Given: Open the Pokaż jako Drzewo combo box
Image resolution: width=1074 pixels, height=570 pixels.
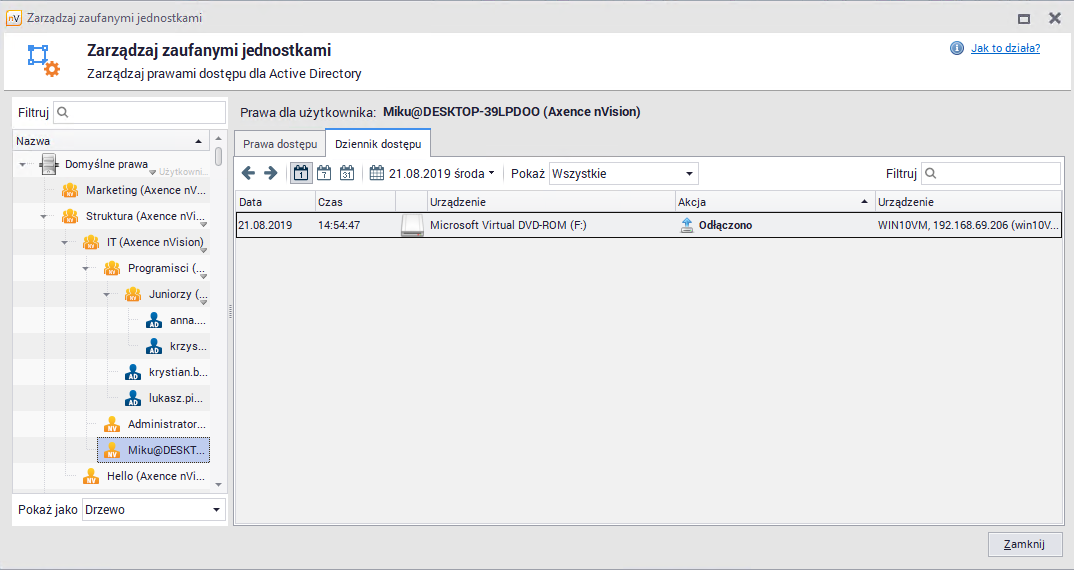Looking at the screenshot, I should (154, 509).
